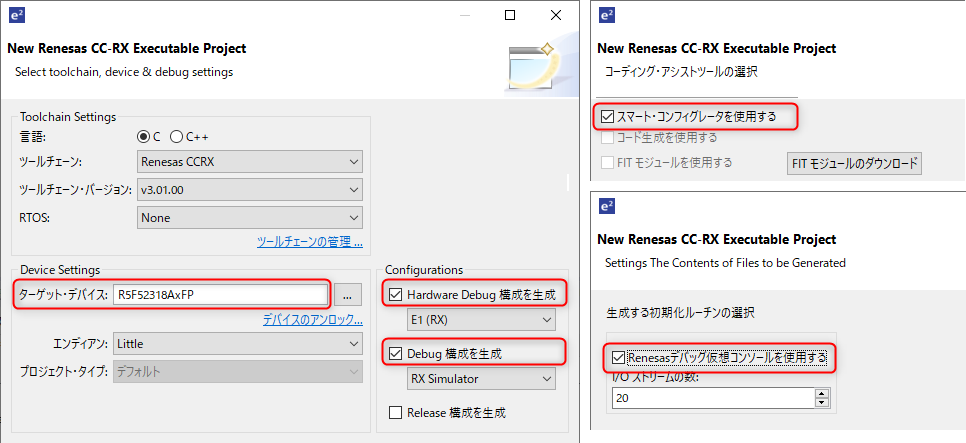Click the e² icon in file settings window
966x443 pixels.
[607, 206]
